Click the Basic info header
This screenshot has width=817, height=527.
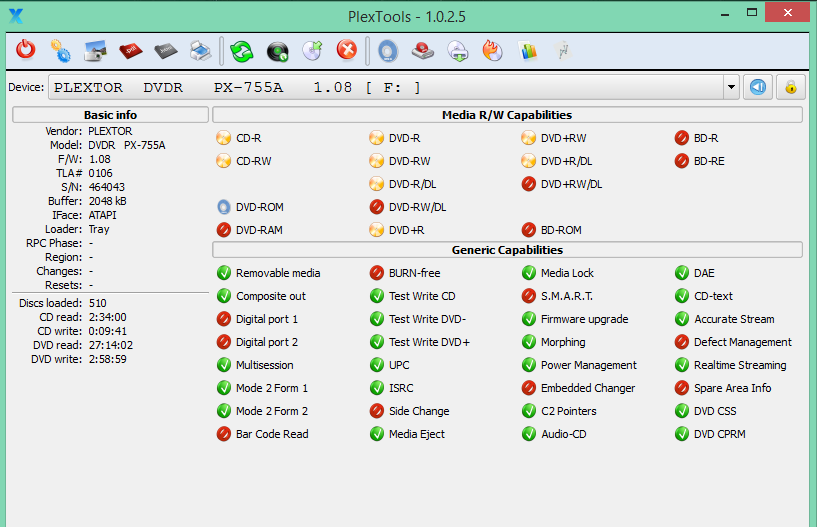(x=110, y=115)
